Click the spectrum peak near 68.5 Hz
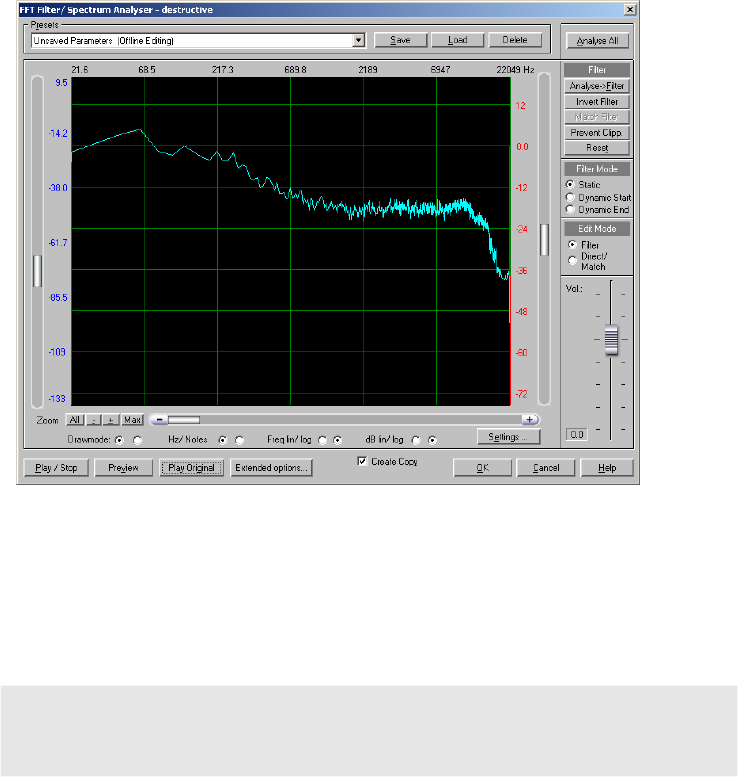Viewport: 738px width, 777px height. click(140, 130)
